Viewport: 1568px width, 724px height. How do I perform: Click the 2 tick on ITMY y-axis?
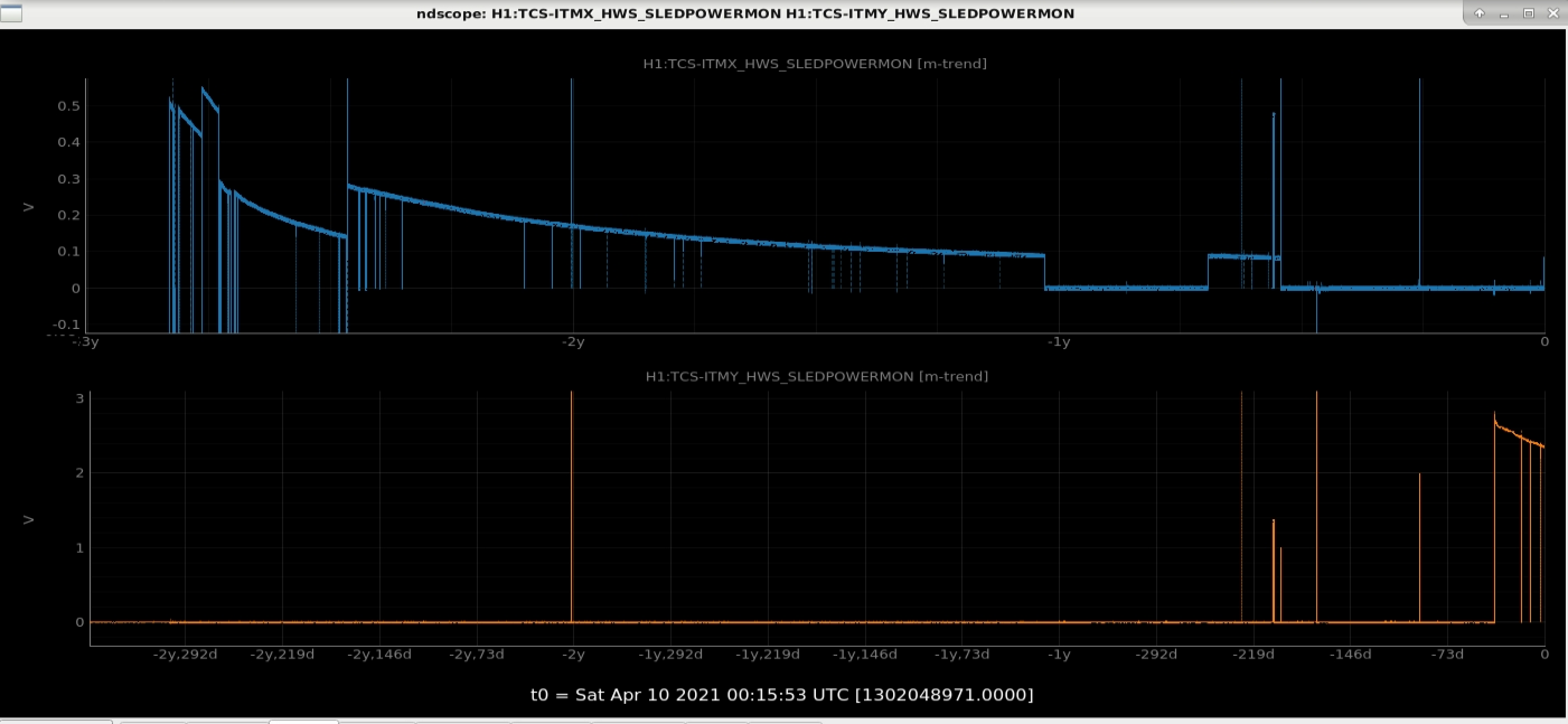[79, 473]
